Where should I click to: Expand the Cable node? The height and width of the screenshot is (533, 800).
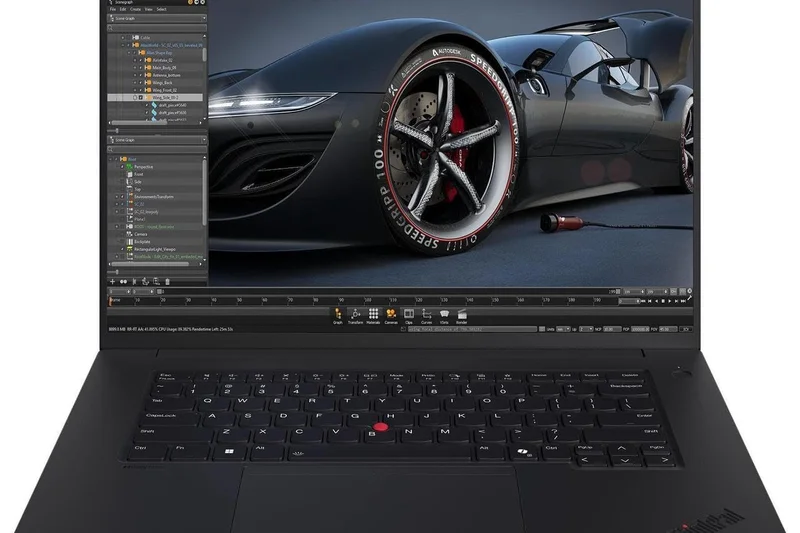pos(122,38)
